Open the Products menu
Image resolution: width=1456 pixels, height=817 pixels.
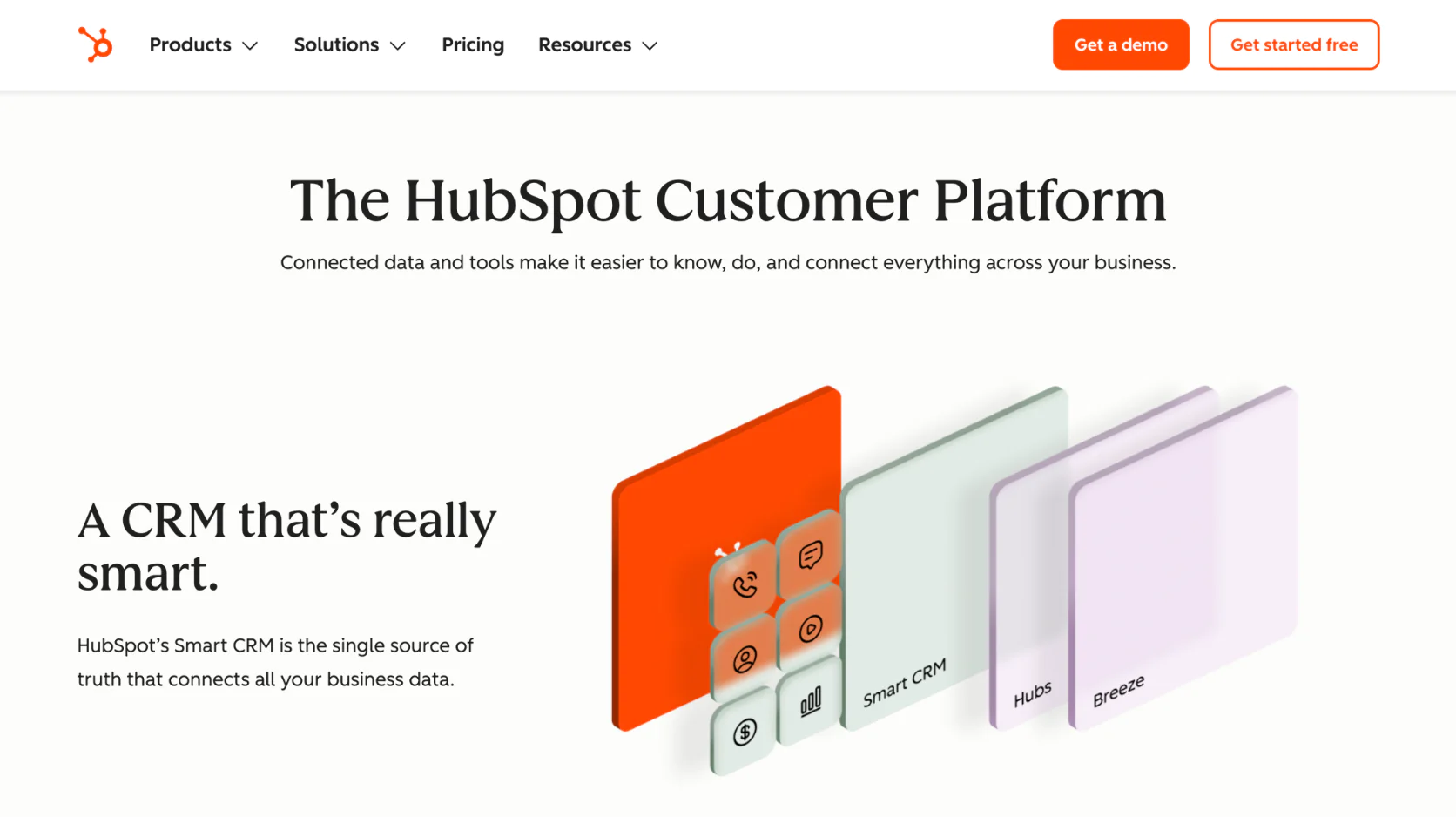pos(190,44)
